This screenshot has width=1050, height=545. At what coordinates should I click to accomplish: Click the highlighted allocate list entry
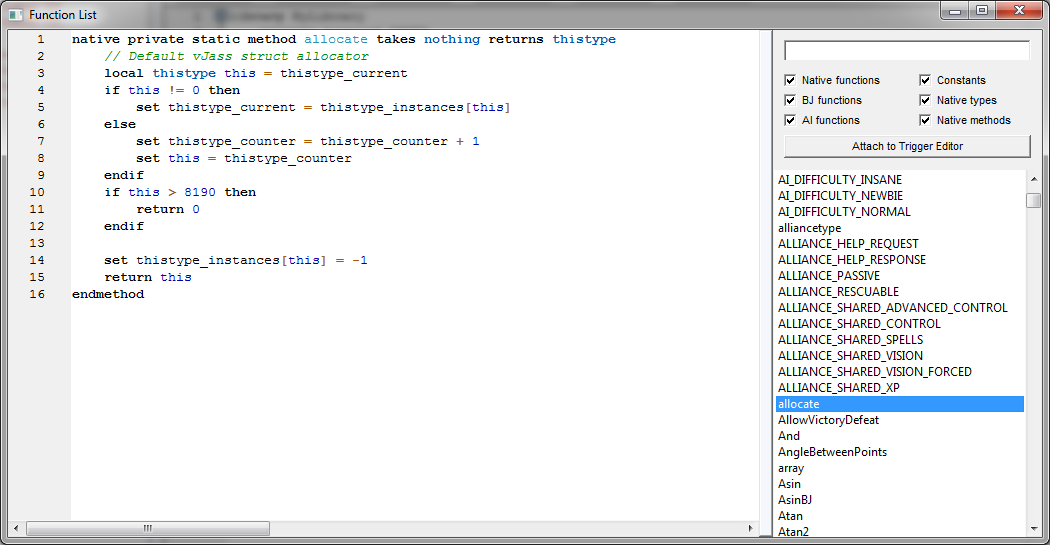pos(899,404)
